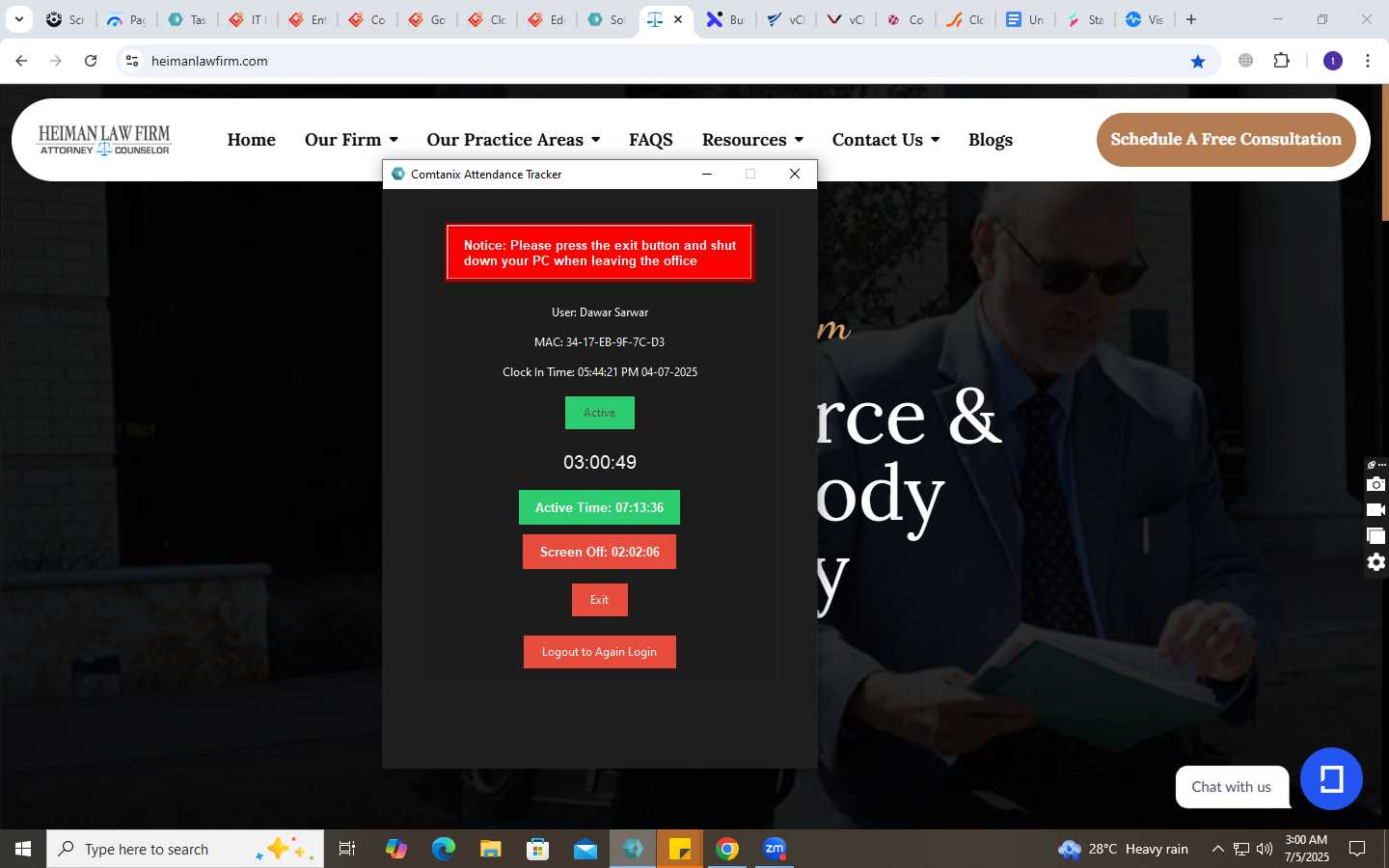Open the FAQS page

click(x=651, y=140)
